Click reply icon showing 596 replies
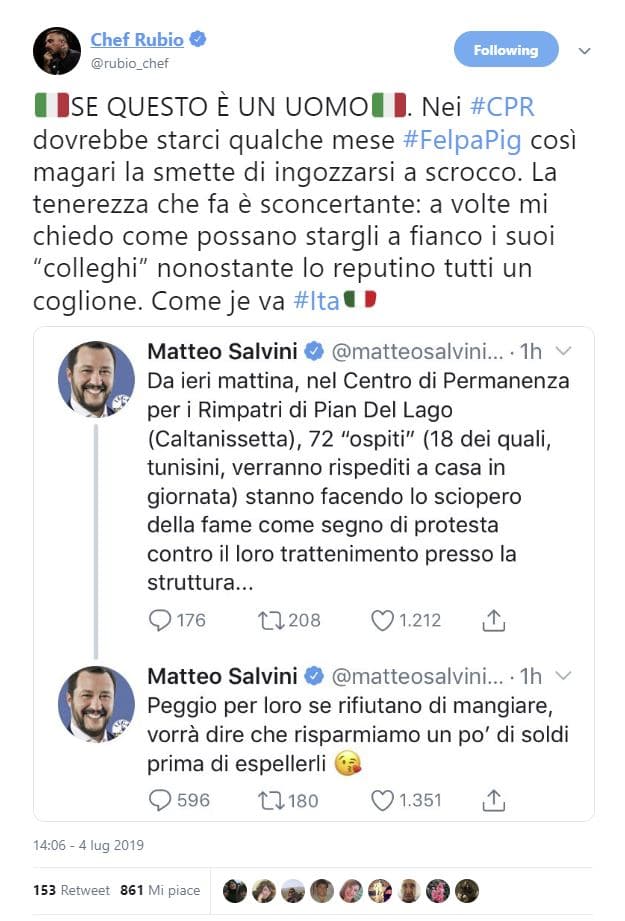 (160, 799)
